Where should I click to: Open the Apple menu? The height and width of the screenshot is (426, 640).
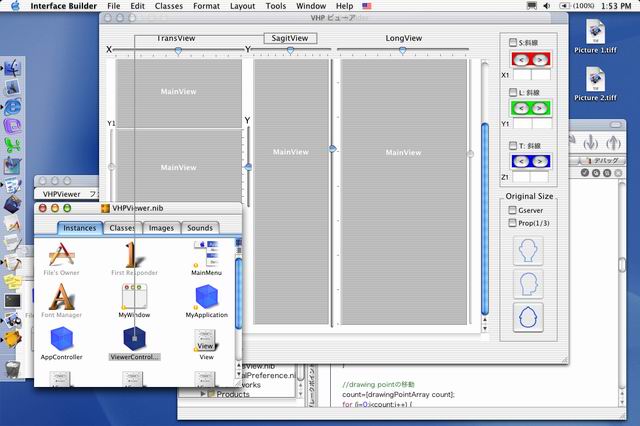(x=15, y=6)
